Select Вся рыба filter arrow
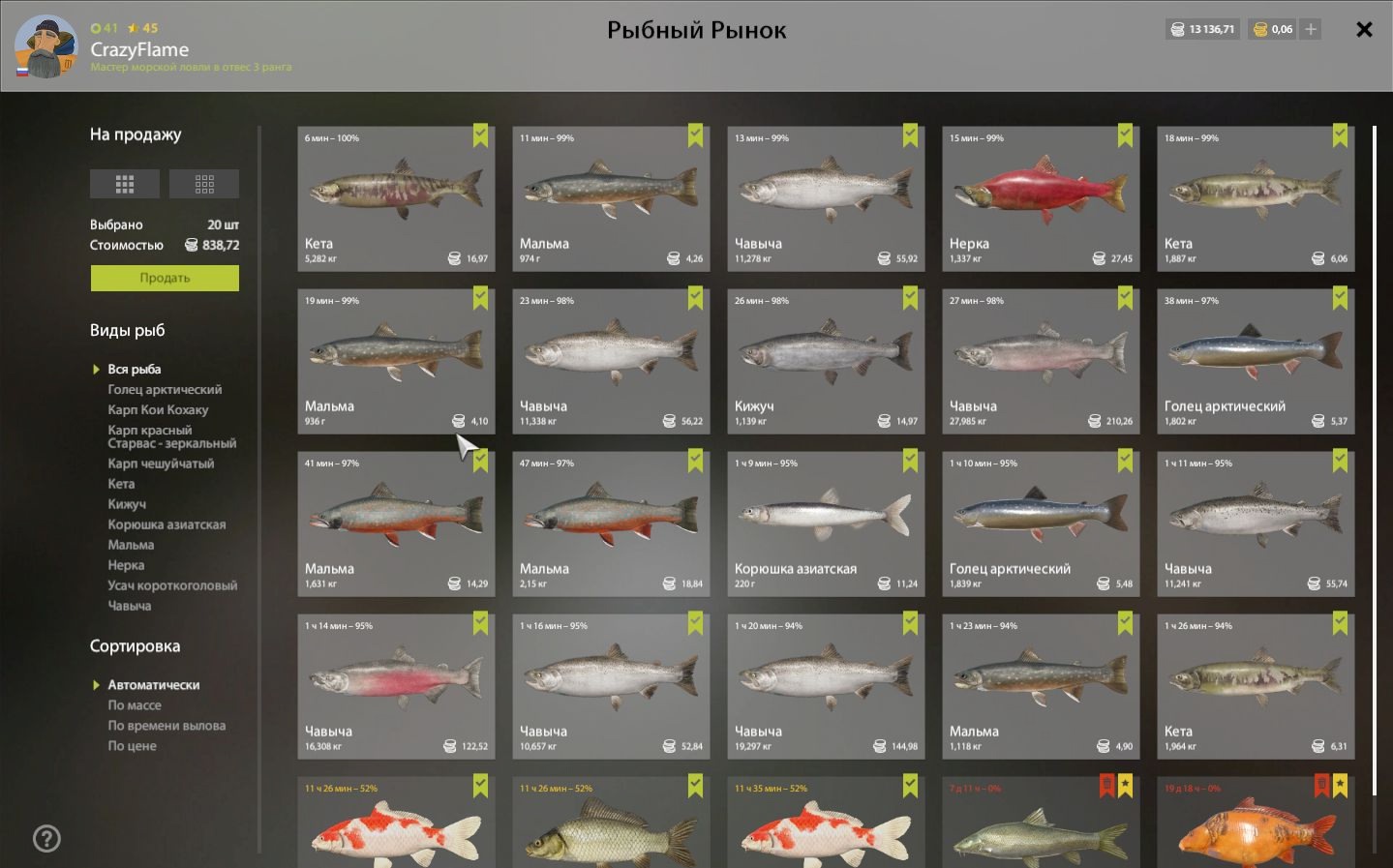 [x=96, y=369]
